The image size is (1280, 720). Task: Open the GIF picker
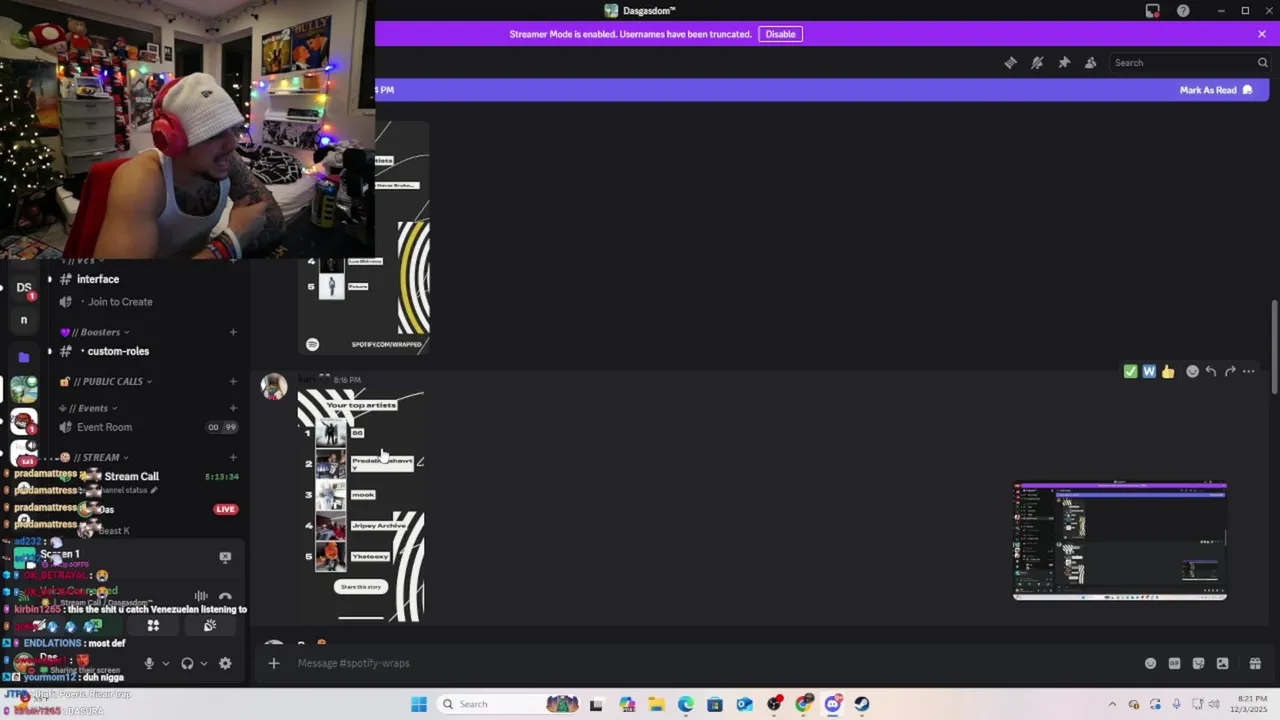click(1174, 663)
